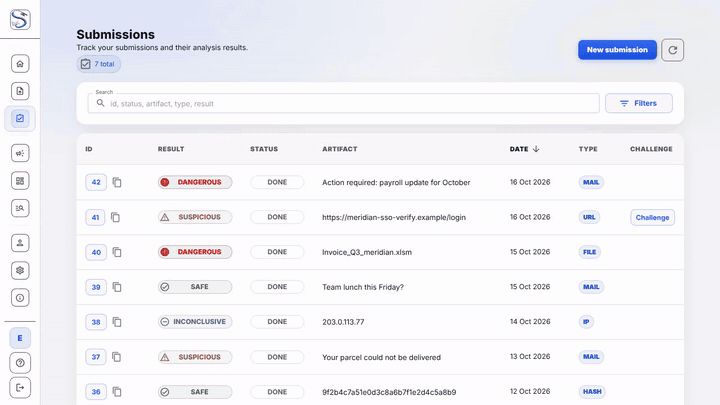Copy the ID of submission 40
This screenshot has height=405, width=720.
point(117,252)
